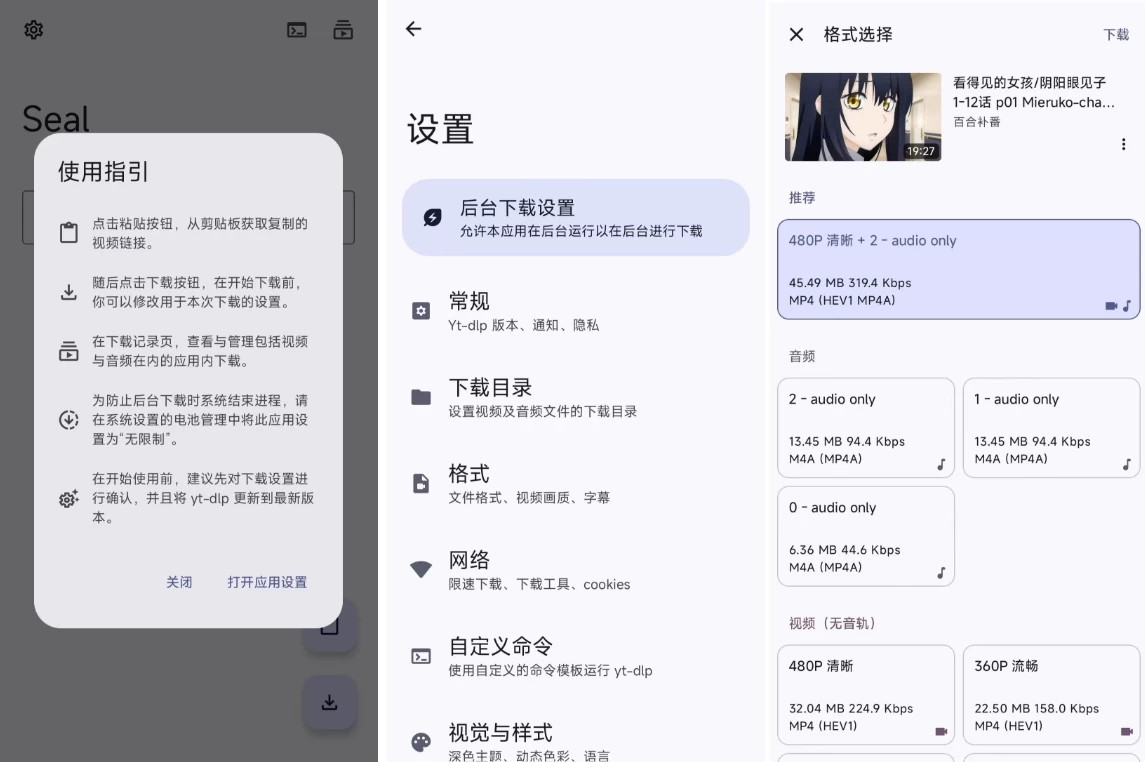
Task: Go back with the arrow icon
Action: [414, 29]
